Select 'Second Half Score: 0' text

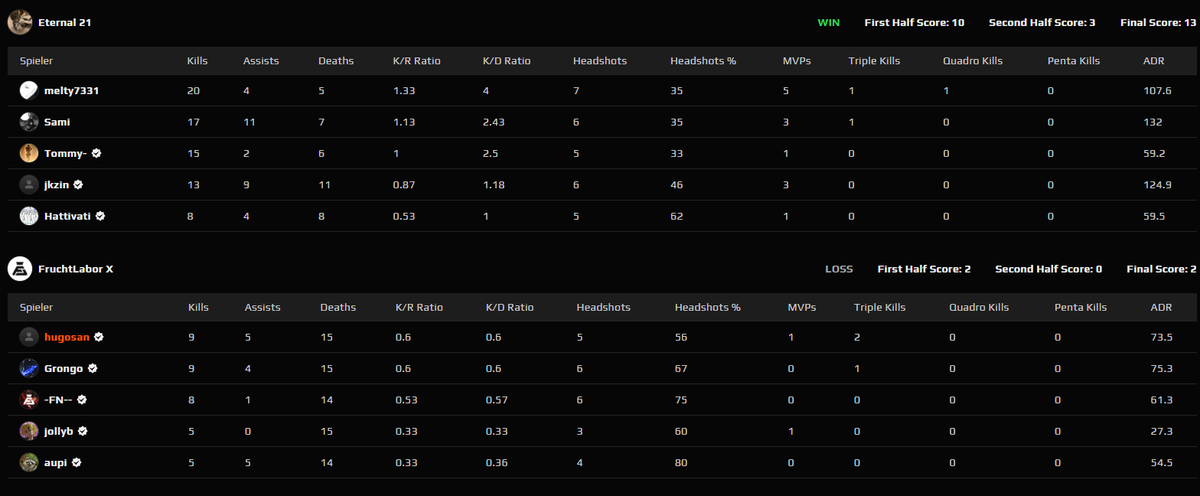[x=1049, y=269]
